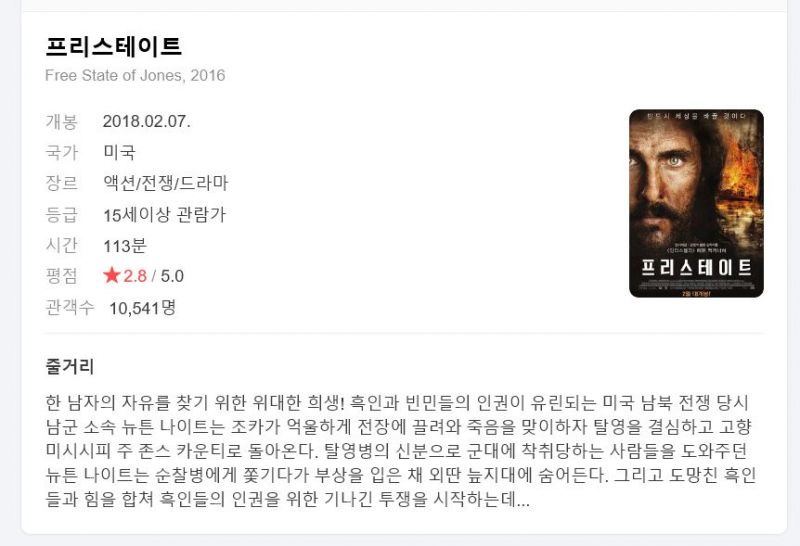Click the audience count 10,541명
The image size is (800, 546).
point(143,308)
